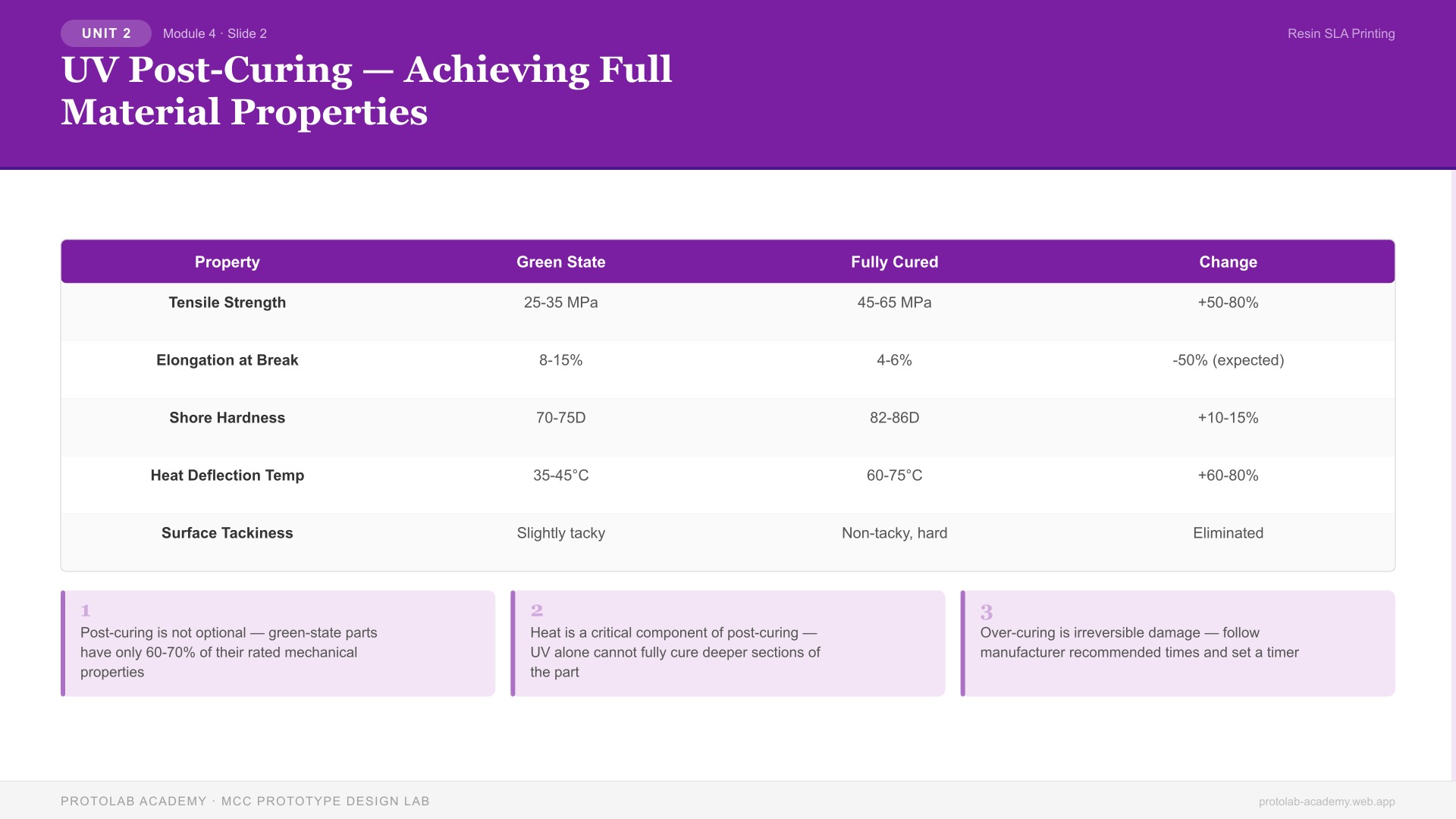This screenshot has width=1456, height=819.
Task: Select the slide title heading
Action: click(x=366, y=91)
